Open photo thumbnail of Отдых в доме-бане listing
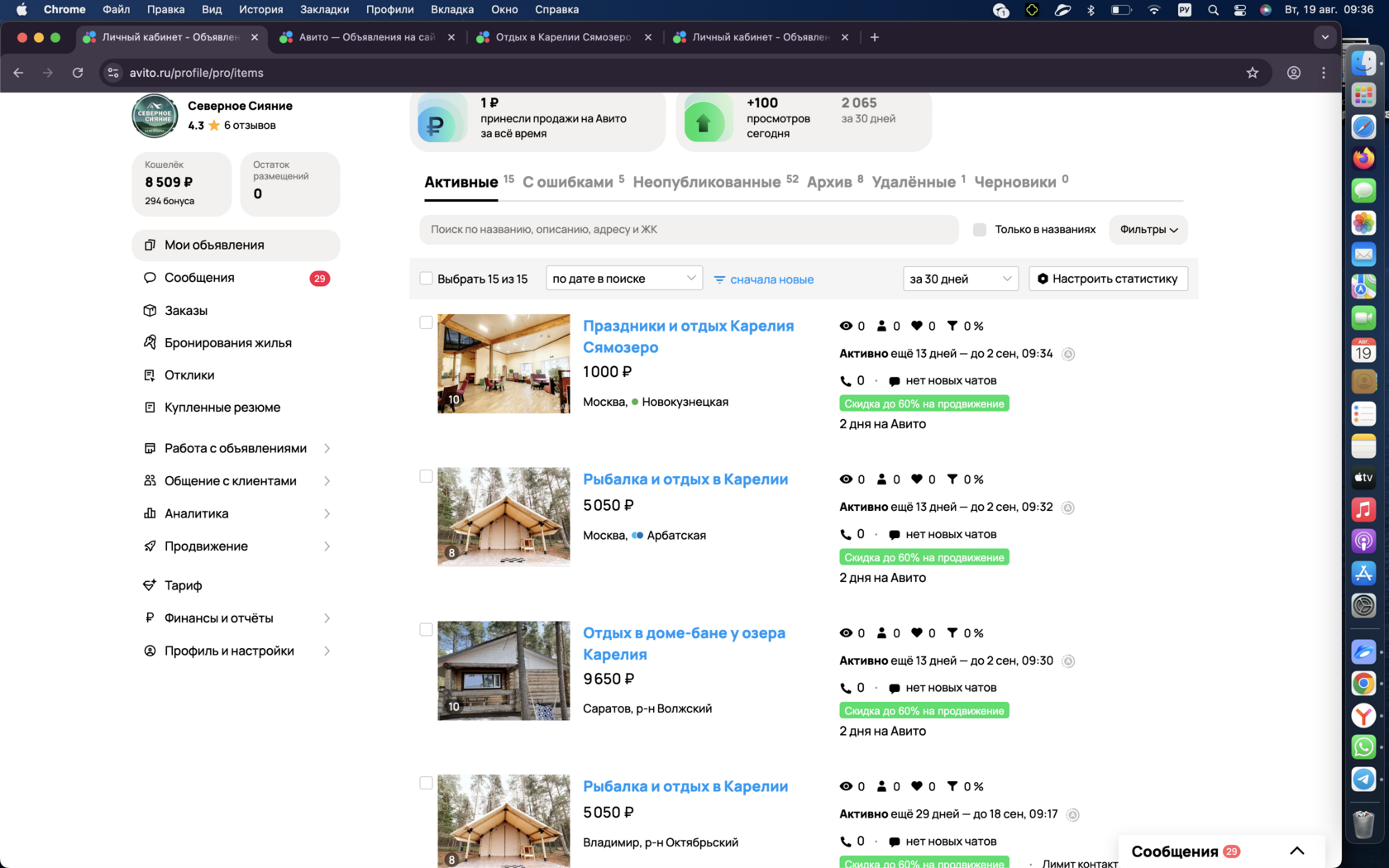Viewport: 1389px width, 868px height. [504, 670]
